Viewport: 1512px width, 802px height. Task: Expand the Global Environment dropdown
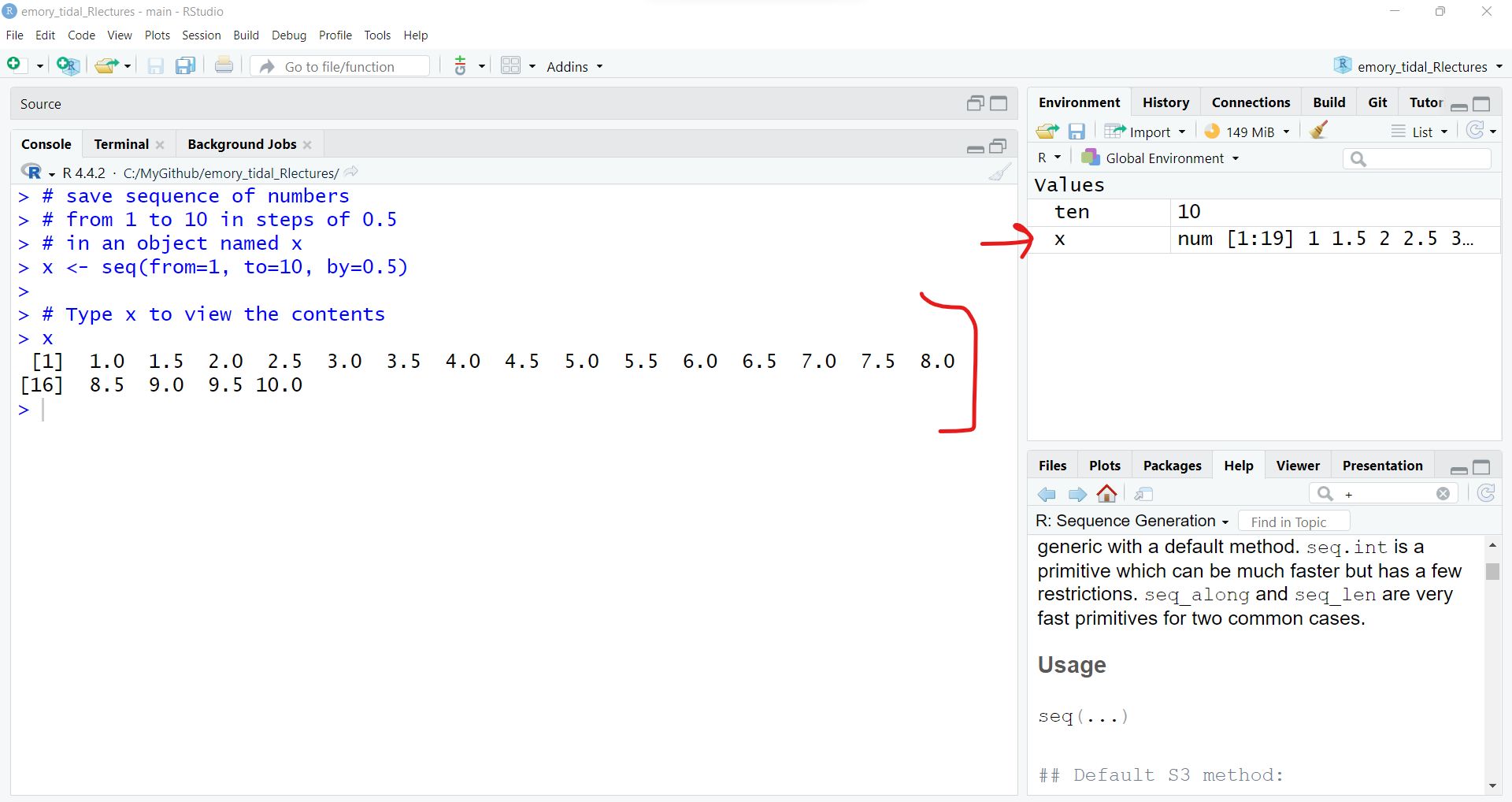click(x=1162, y=158)
